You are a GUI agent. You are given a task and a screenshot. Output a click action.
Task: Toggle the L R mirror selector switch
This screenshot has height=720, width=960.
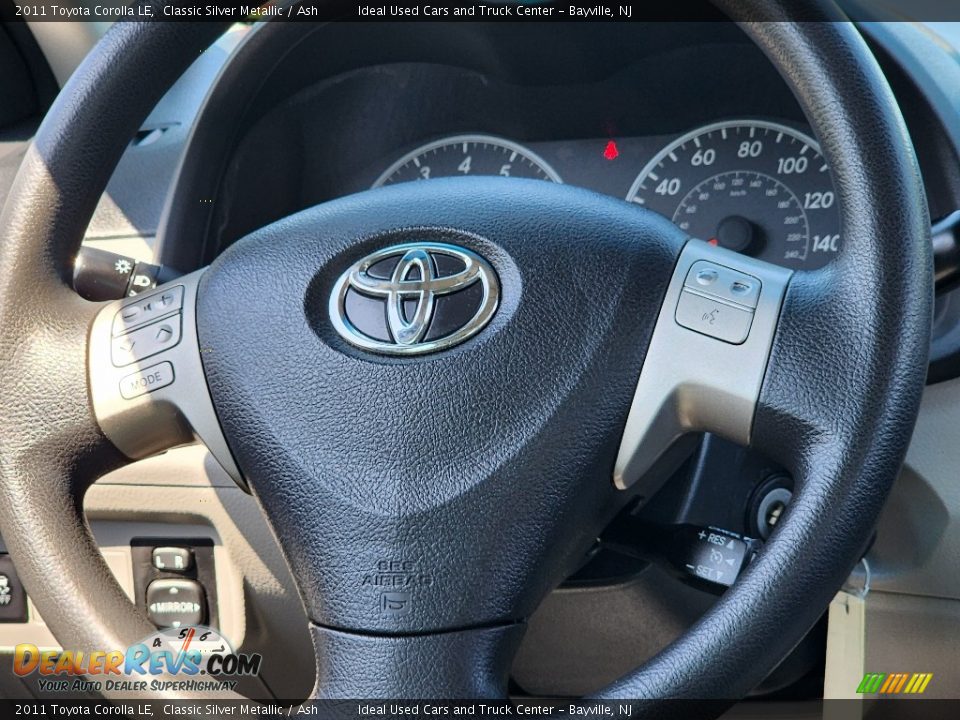[x=172, y=559]
